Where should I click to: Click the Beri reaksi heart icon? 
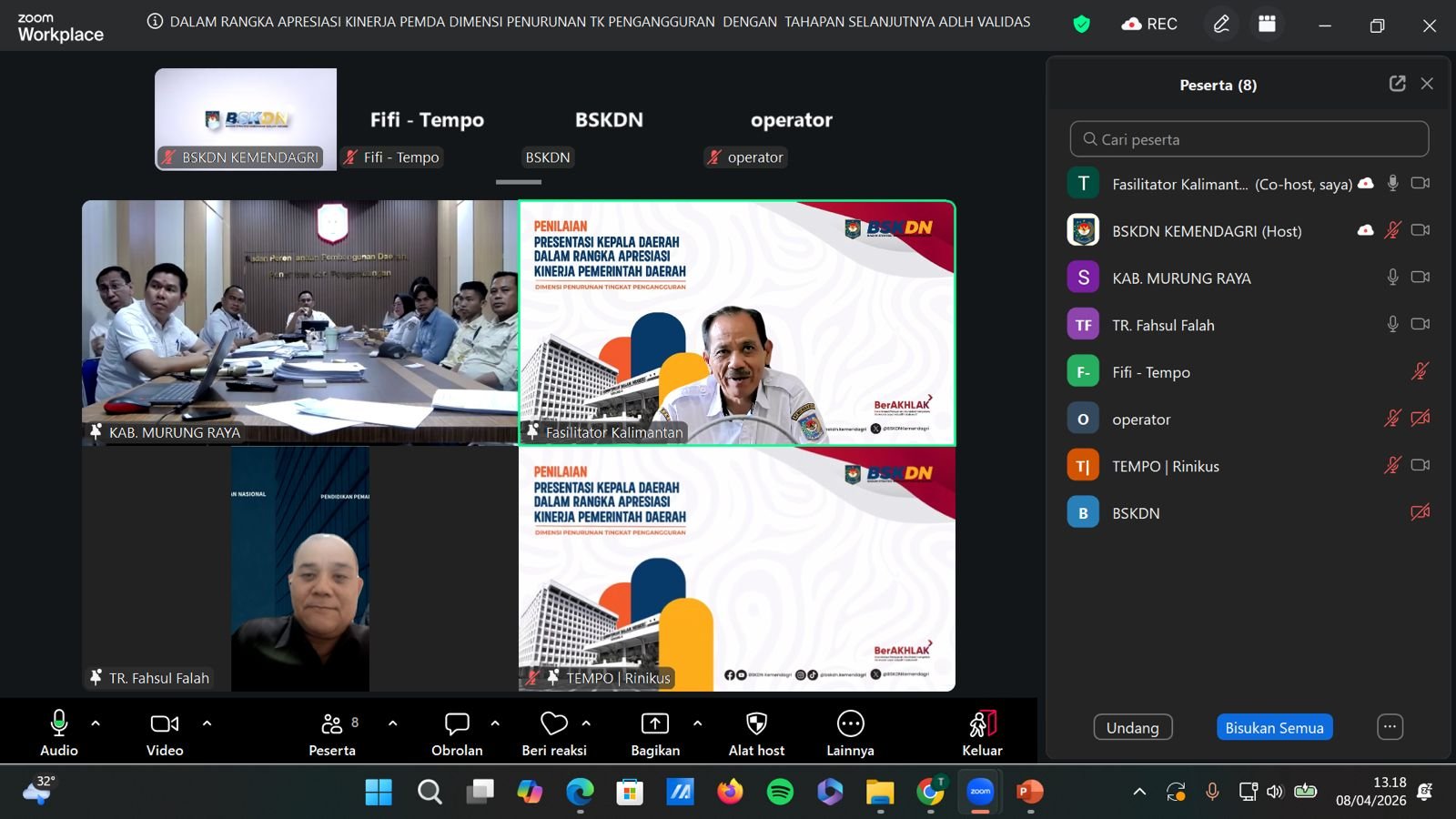click(553, 724)
